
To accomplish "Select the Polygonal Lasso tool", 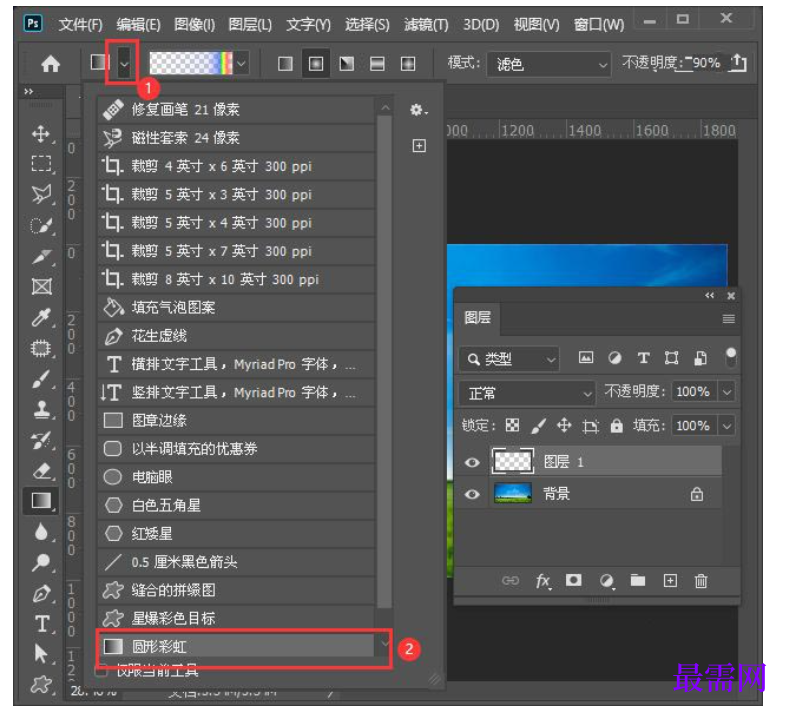I will [x=41, y=194].
